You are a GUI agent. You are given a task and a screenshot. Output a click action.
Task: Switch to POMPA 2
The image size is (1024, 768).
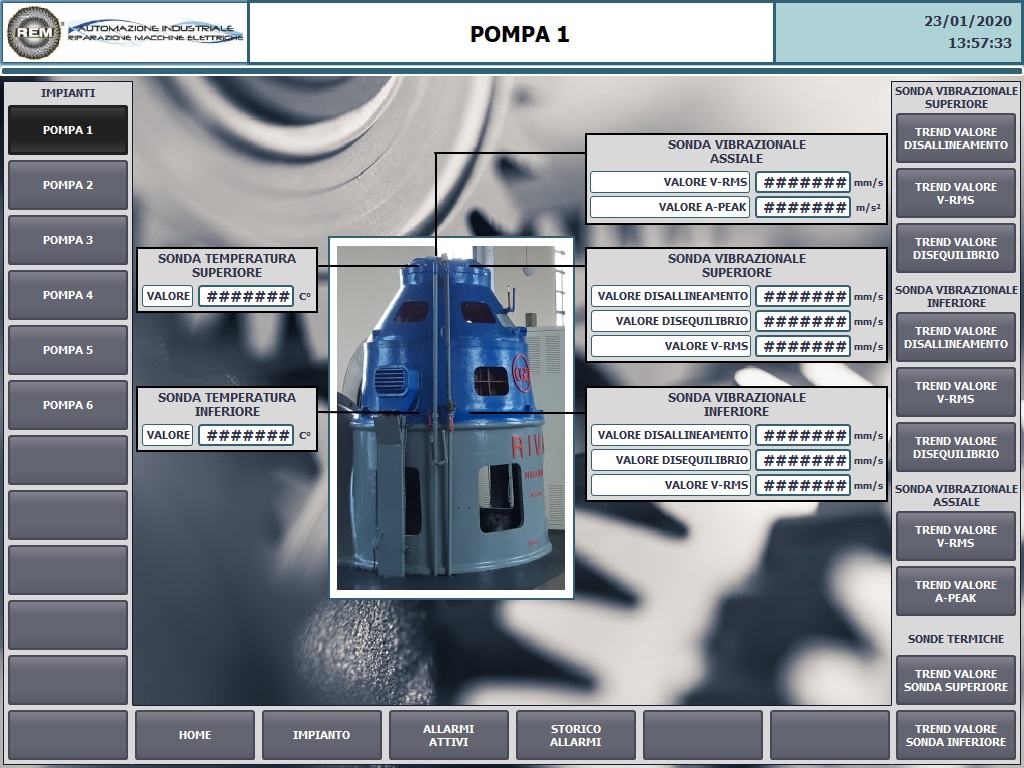[68, 185]
